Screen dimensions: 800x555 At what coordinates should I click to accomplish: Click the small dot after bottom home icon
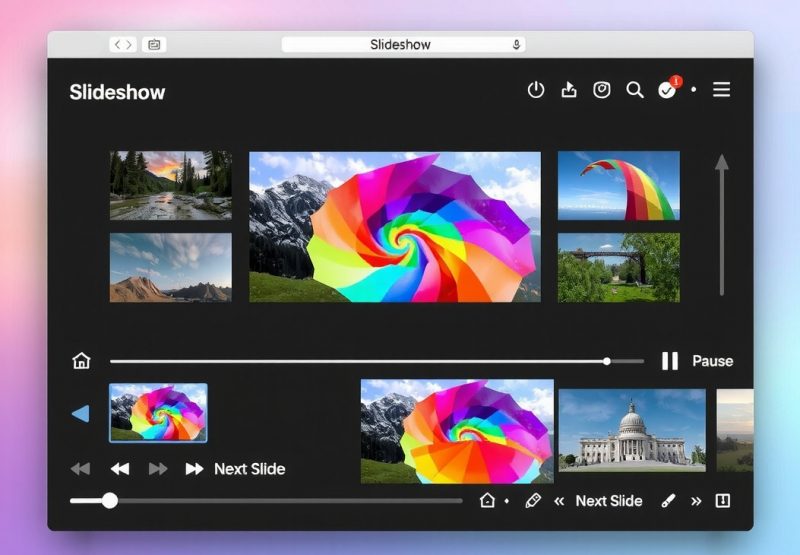[x=507, y=501]
